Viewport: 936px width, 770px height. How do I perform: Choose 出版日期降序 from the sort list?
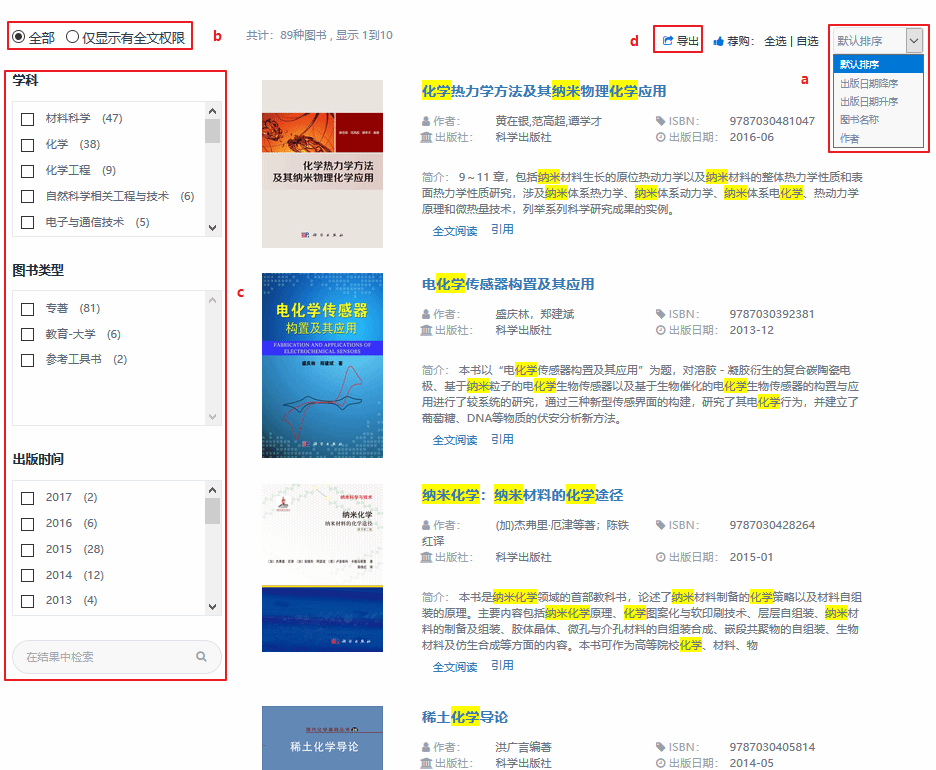868,83
